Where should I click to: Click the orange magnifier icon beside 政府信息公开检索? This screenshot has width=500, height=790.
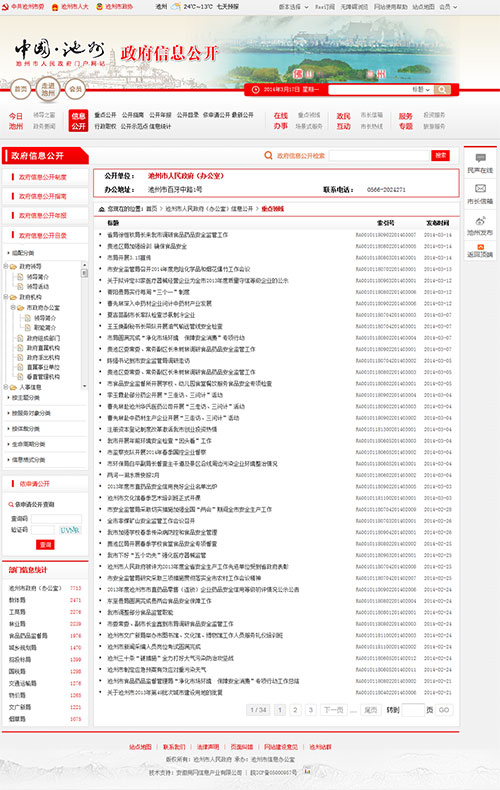(269, 156)
